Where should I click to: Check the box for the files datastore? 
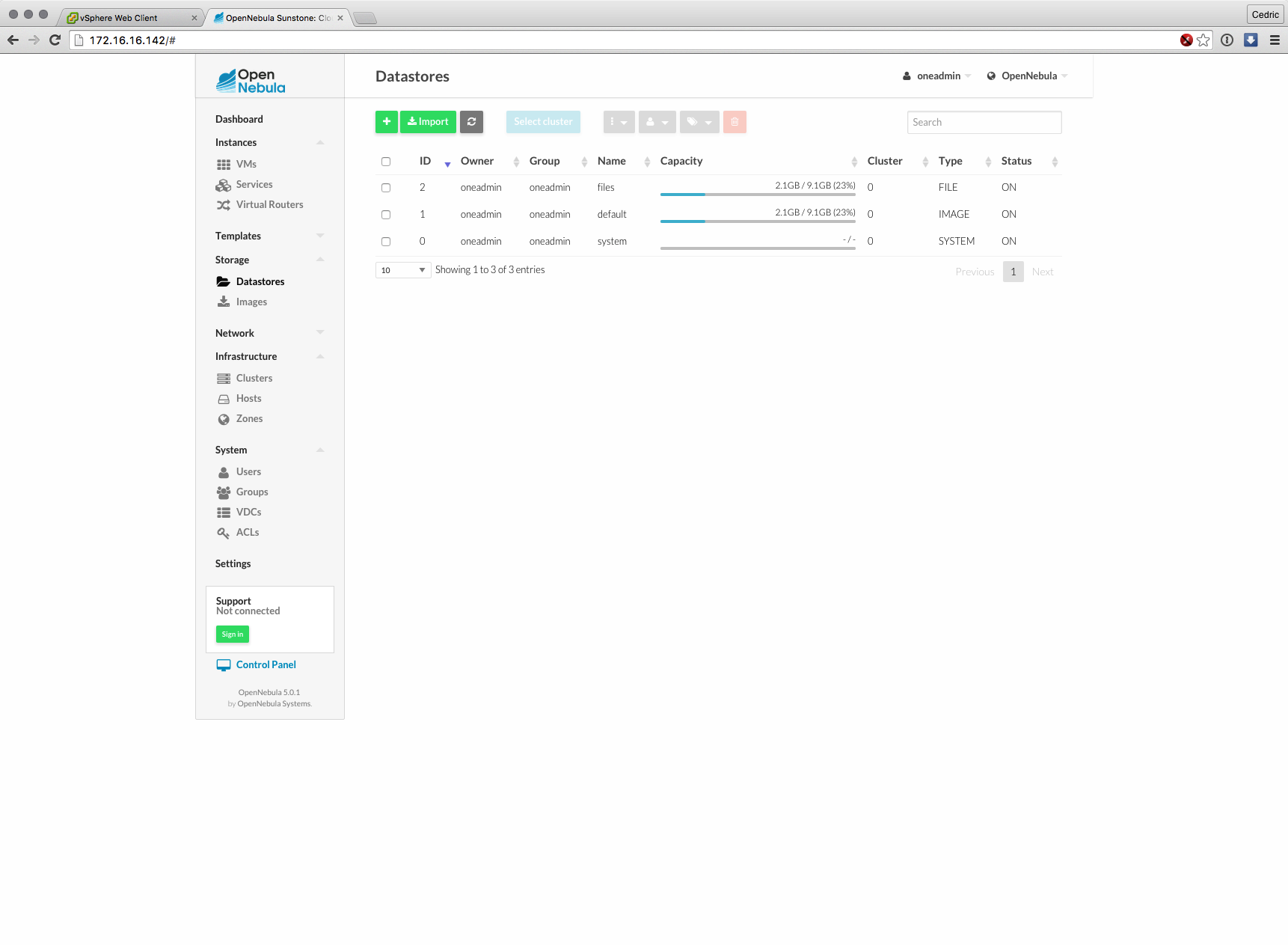(386, 188)
